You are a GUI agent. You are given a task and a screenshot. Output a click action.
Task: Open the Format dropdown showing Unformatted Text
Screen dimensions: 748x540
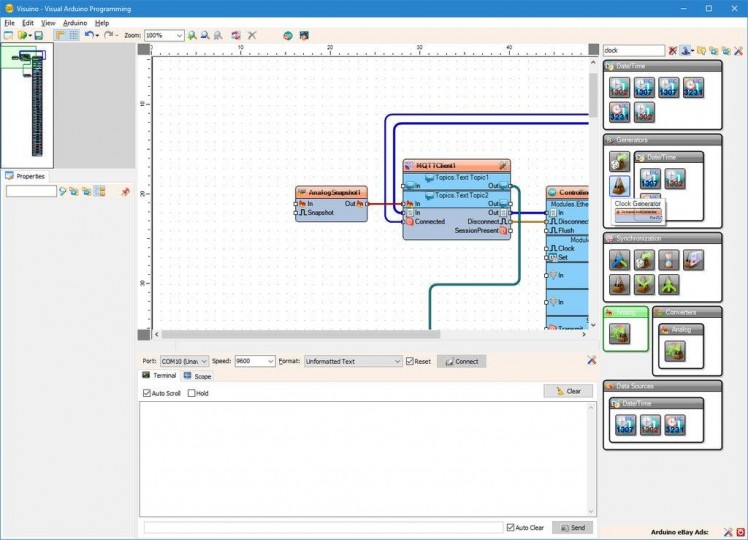[x=396, y=361]
